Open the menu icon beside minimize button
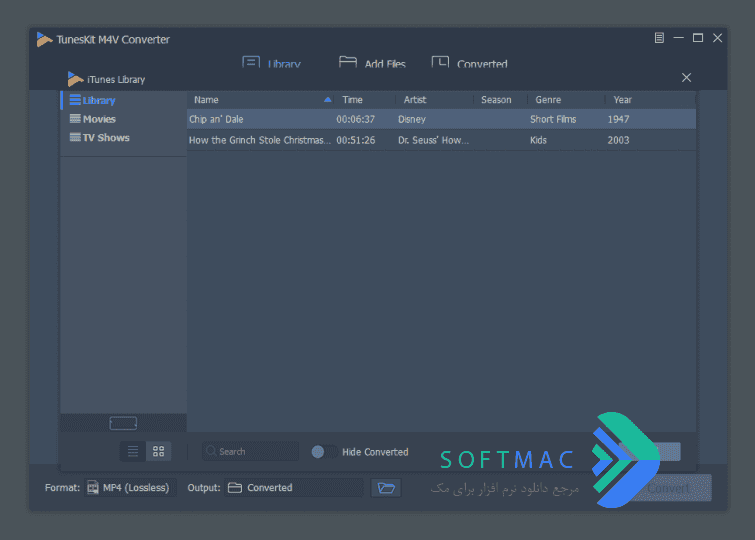This screenshot has height=540, width=755. (659, 38)
